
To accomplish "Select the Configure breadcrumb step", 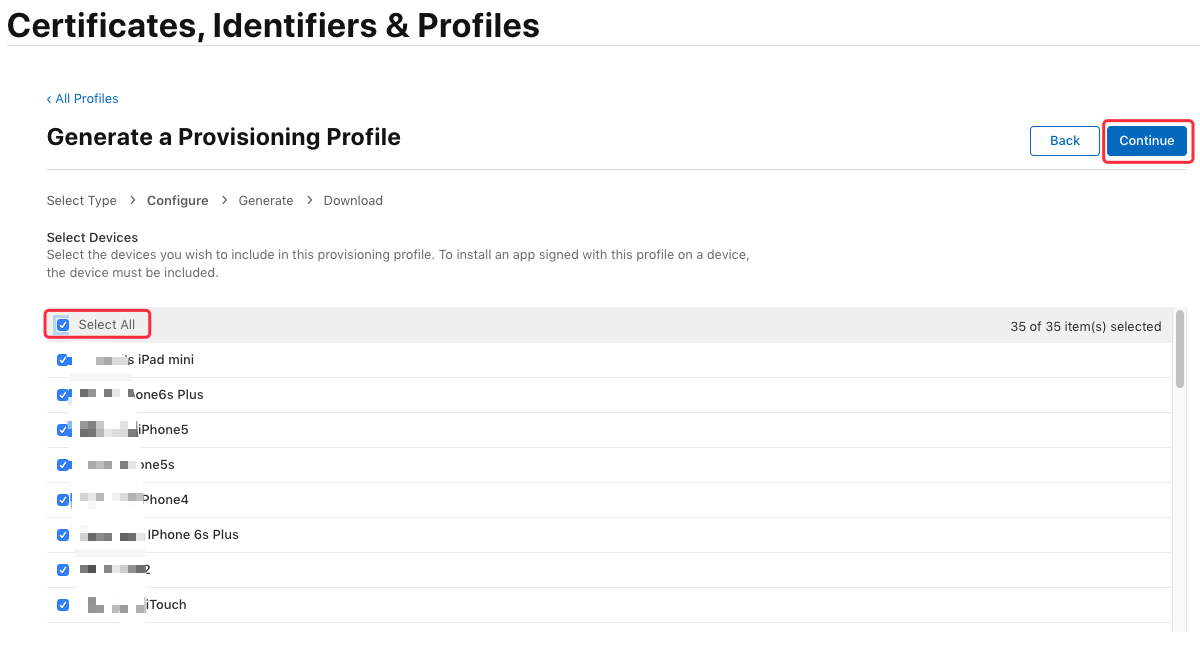I will point(178,201).
